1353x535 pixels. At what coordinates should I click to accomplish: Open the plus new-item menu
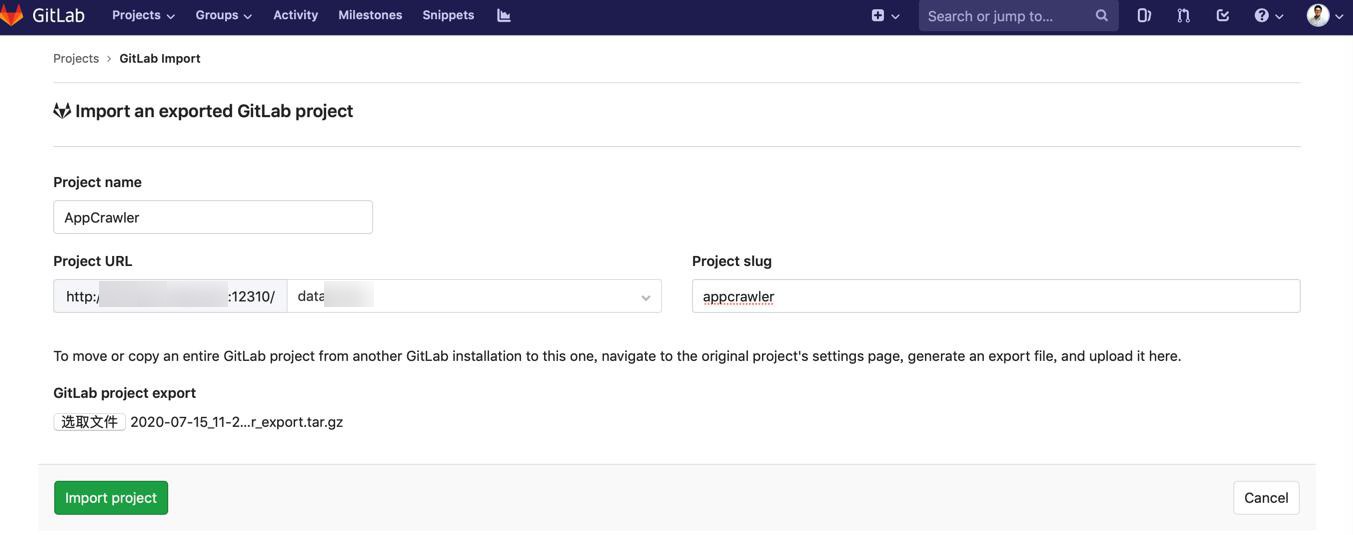click(x=885, y=15)
